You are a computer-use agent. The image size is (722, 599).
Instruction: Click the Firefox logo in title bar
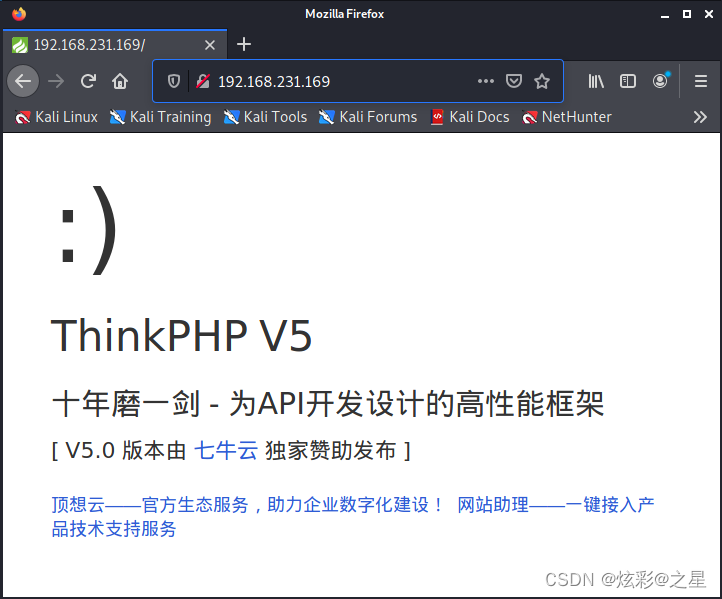click(19, 14)
